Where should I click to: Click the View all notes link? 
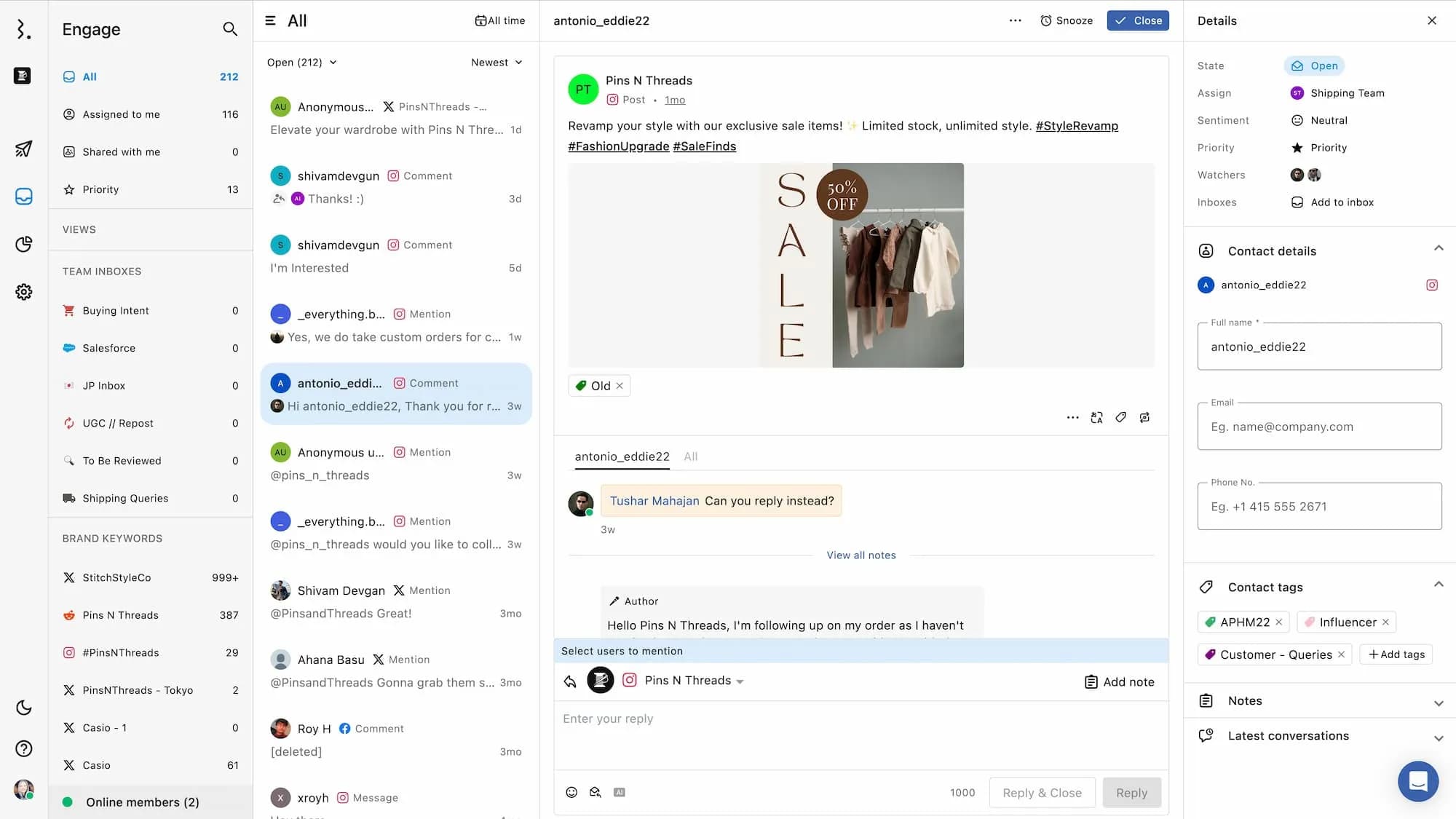point(861,555)
